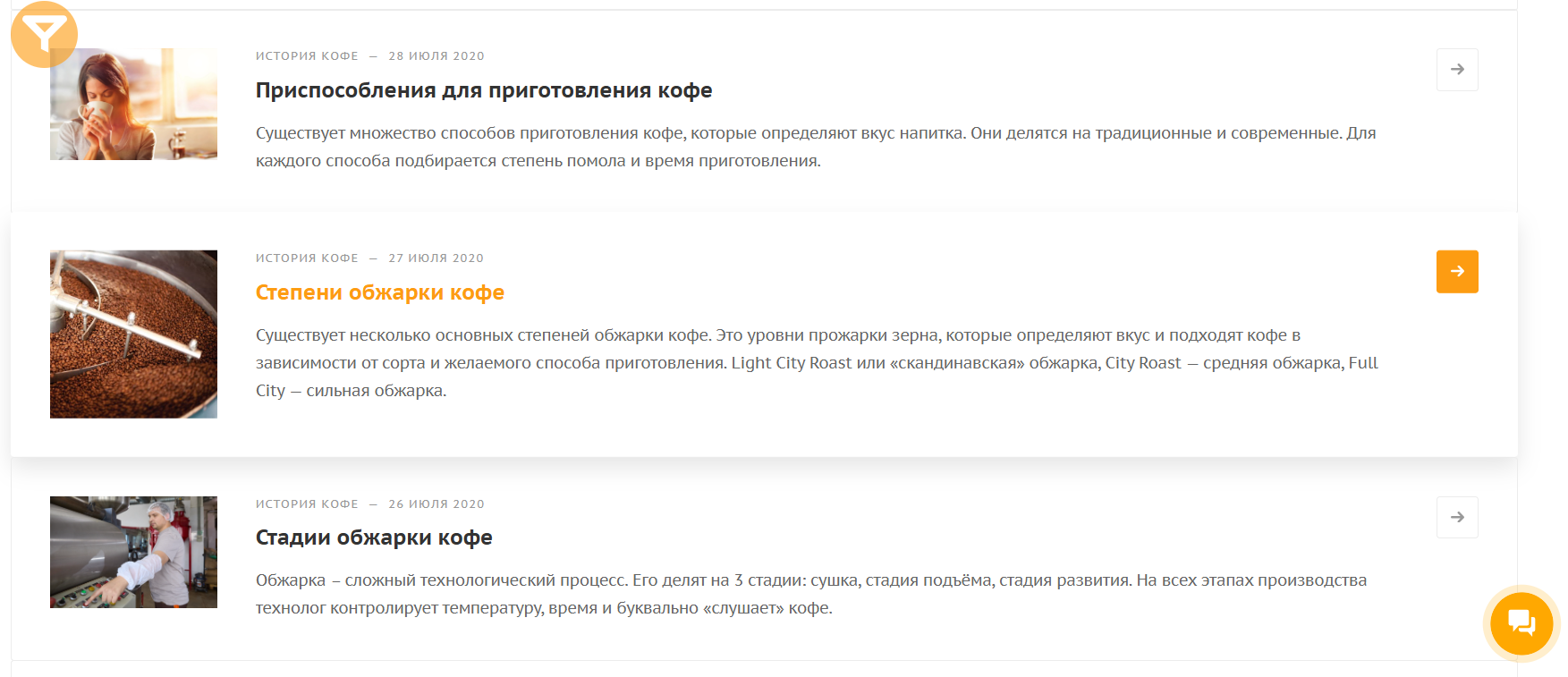This screenshot has width=1568, height=677.
Task: Click thumbnail of woman drinking coffee
Action: tap(133, 105)
